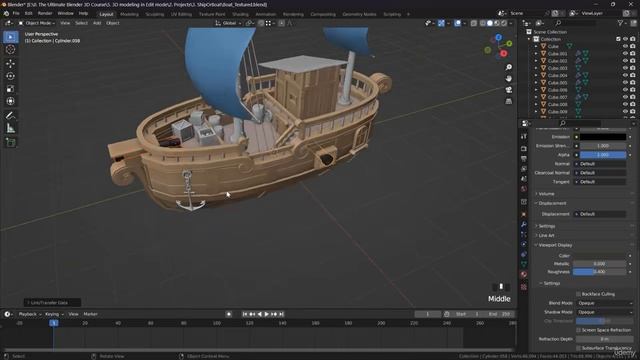Image resolution: width=640 pixels, height=360 pixels.
Task: Click the Blender logo menu icon
Action: click(6, 13)
